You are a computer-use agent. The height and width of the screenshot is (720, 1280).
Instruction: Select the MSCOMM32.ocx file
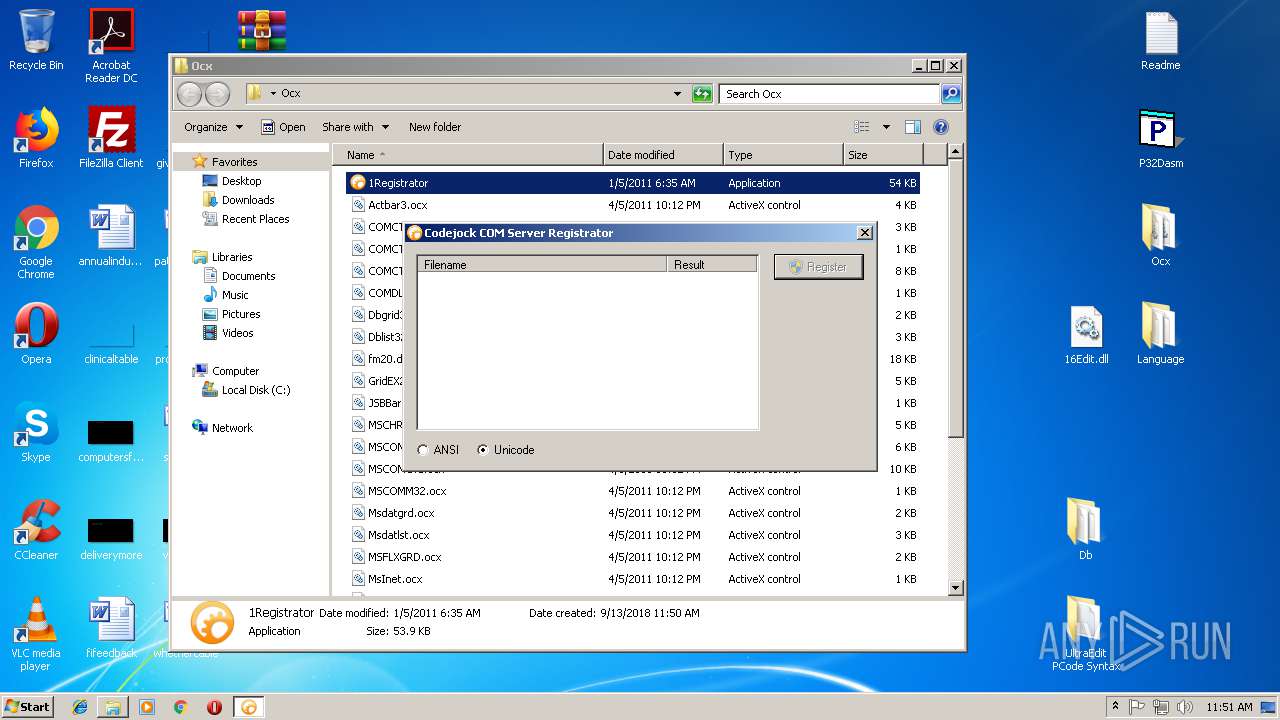632,491
